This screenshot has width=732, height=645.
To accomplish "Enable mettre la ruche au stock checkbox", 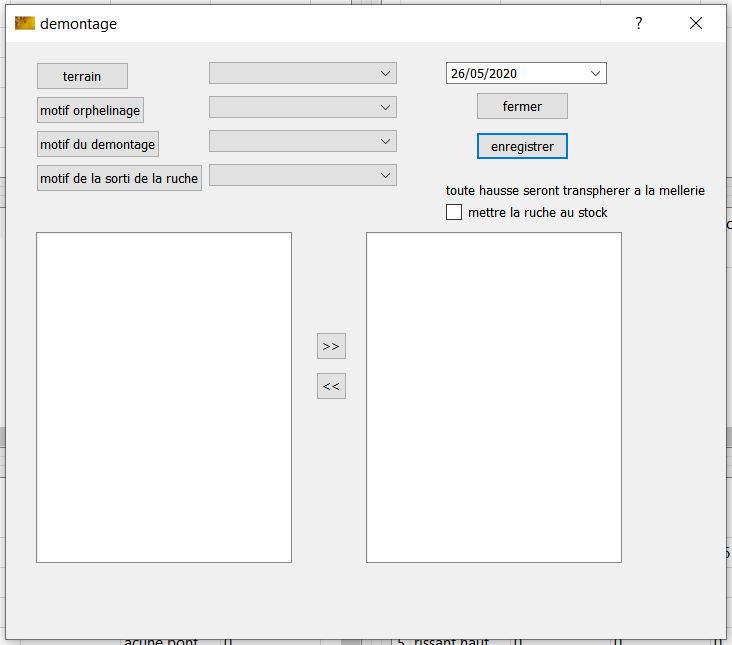I will (x=454, y=212).
